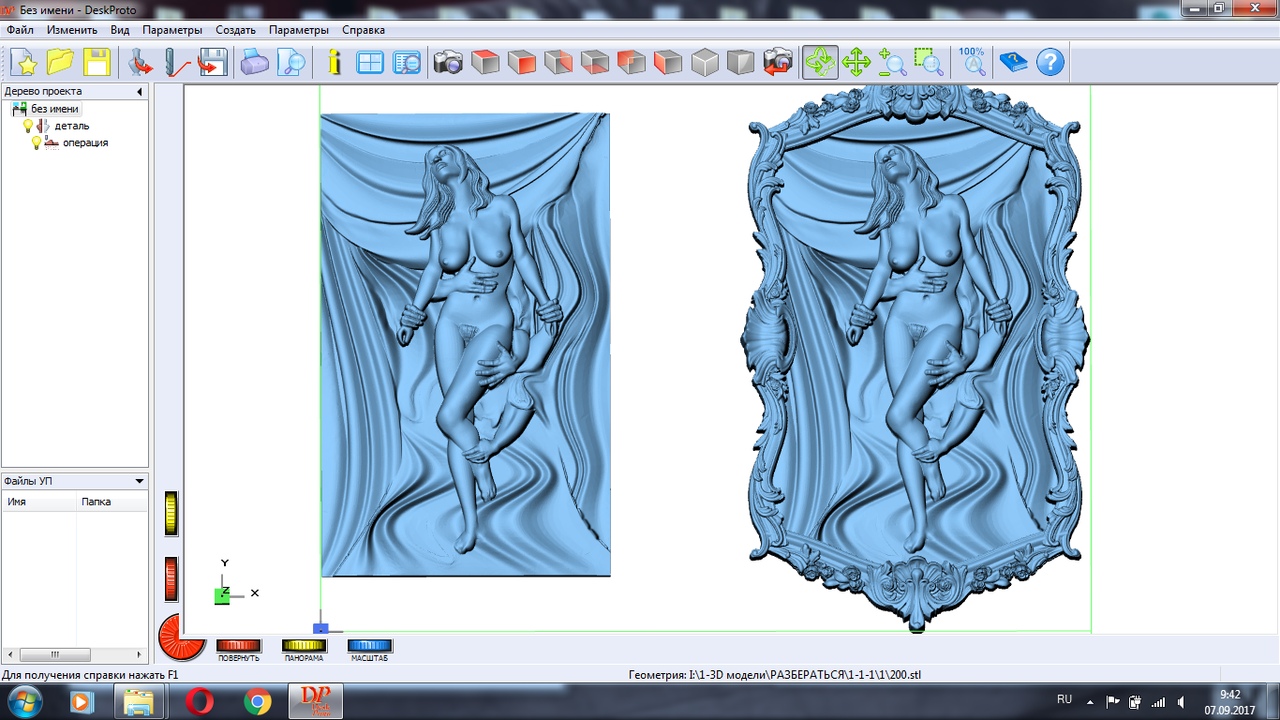Click the 100% zoom-all icon
Viewport: 1280px width, 720px height.
[972, 62]
